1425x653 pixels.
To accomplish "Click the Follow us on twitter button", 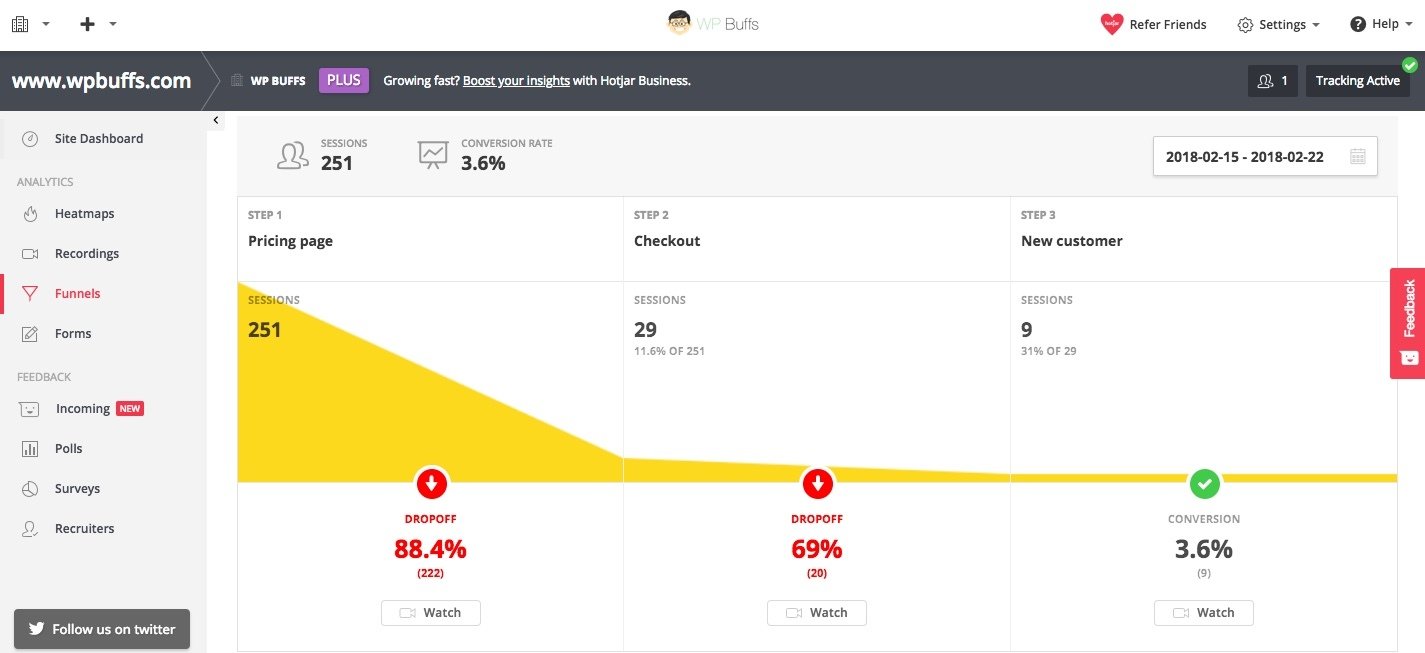I will [x=102, y=629].
